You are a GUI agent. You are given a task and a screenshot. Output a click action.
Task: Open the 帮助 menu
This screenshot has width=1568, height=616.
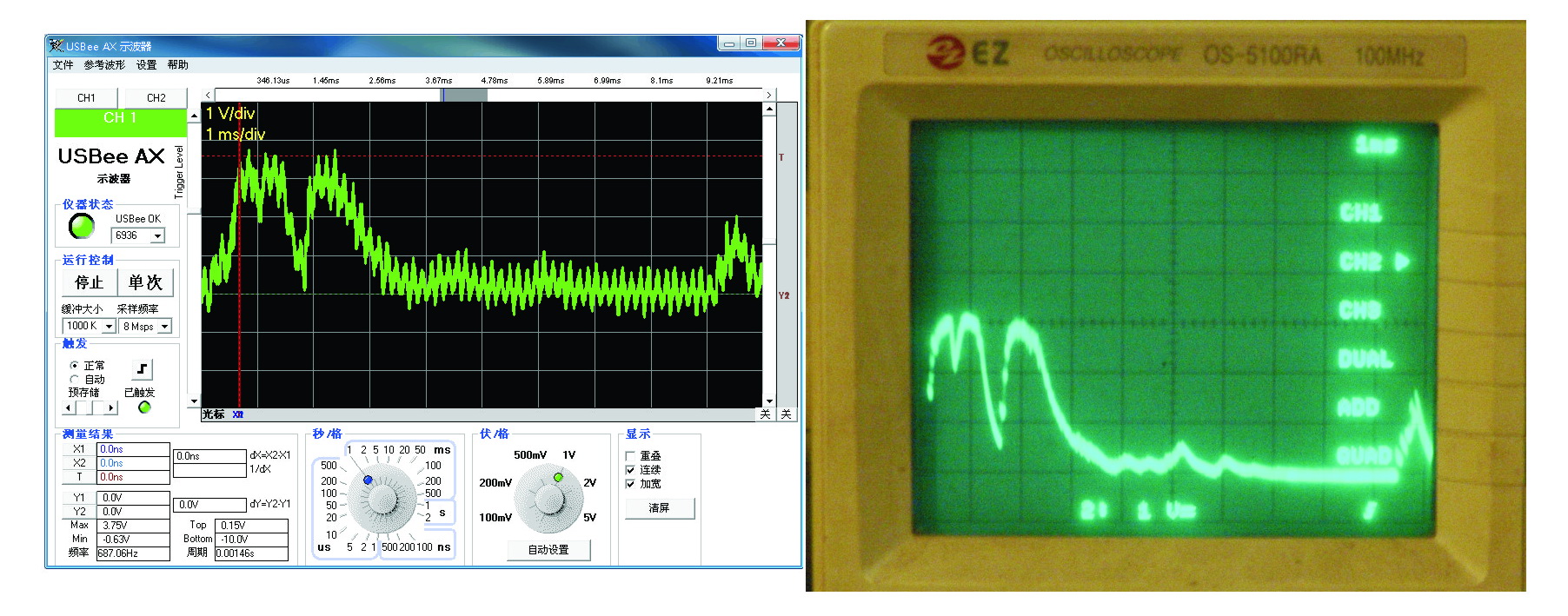click(x=177, y=65)
